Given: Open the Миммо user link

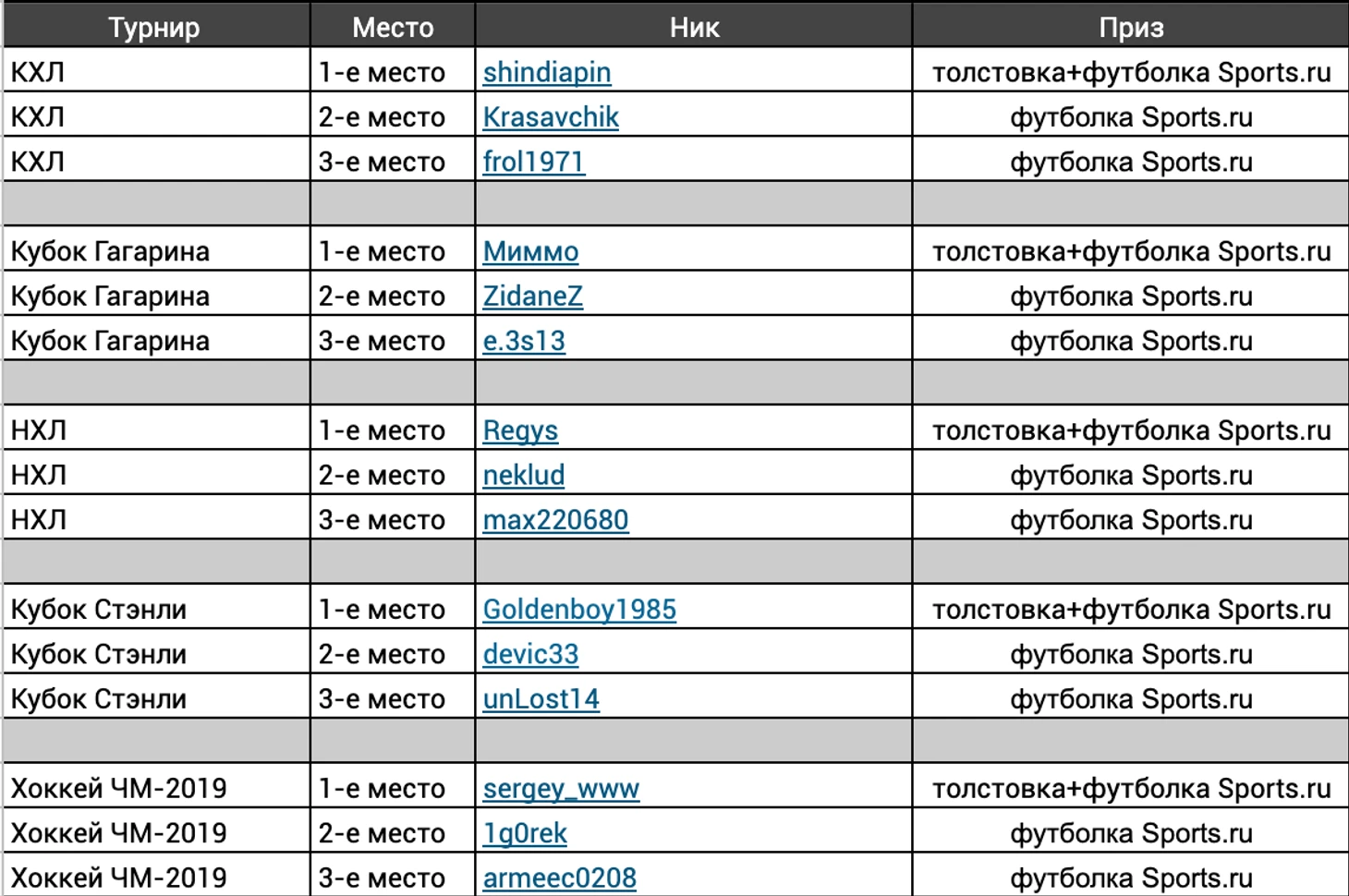Looking at the screenshot, I should pyautogui.click(x=530, y=251).
